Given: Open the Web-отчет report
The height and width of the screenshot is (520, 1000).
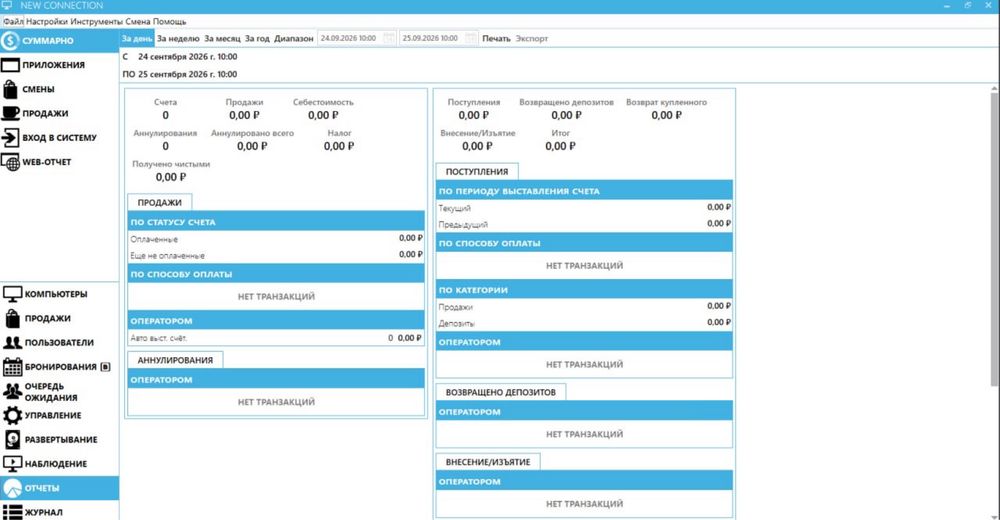Looking at the screenshot, I should 59,162.
